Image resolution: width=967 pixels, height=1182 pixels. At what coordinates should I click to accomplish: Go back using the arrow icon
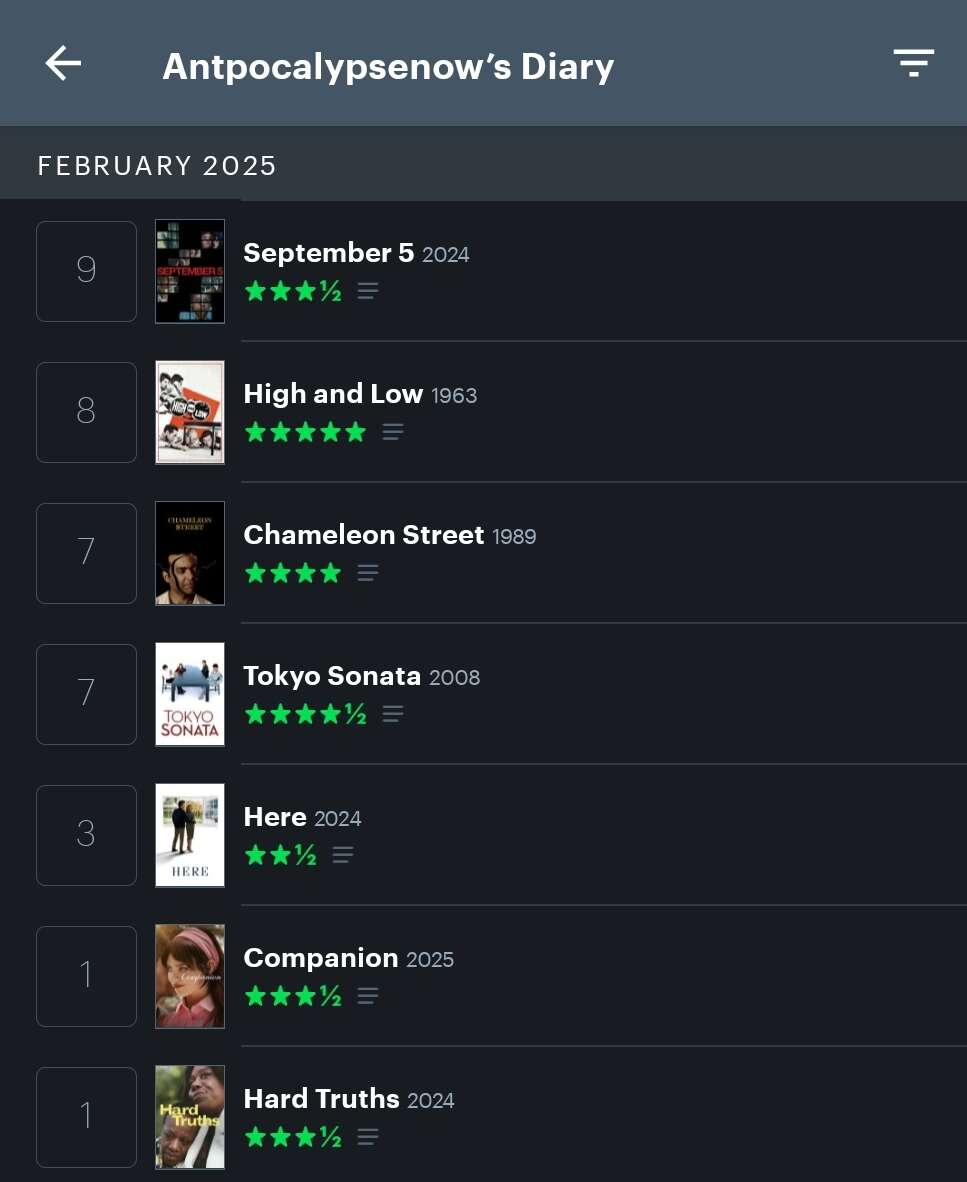[x=63, y=64]
